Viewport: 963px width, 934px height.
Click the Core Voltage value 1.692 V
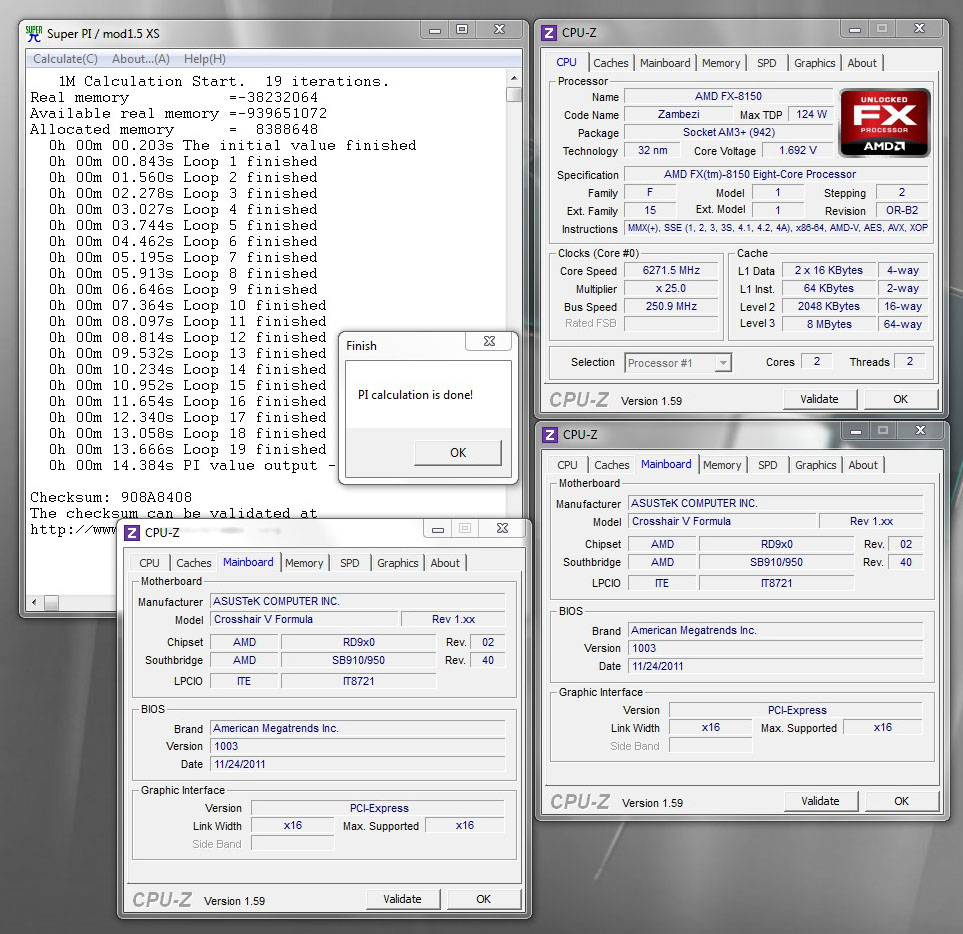[x=798, y=150]
